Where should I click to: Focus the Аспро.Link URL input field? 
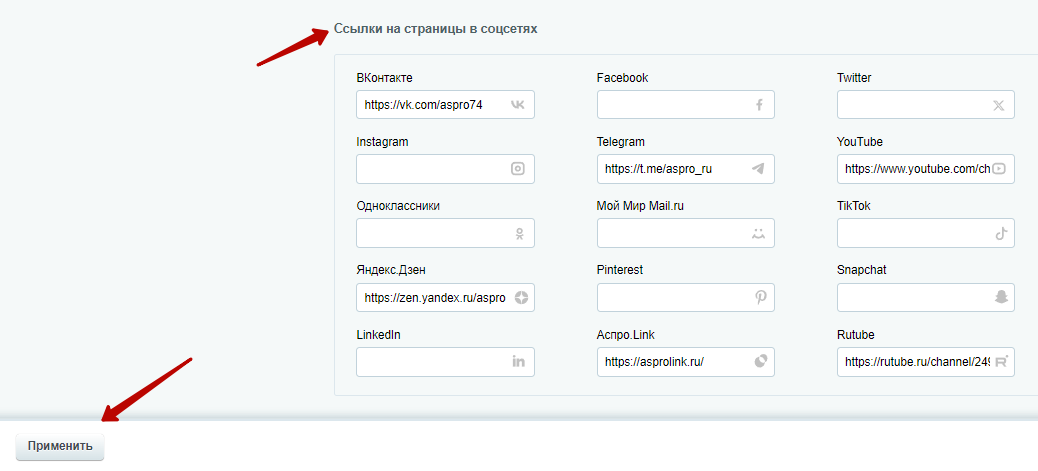pos(685,362)
